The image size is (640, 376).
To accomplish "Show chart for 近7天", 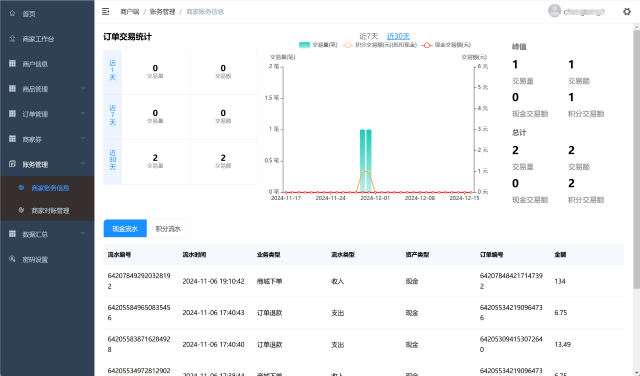I will tap(369, 36).
